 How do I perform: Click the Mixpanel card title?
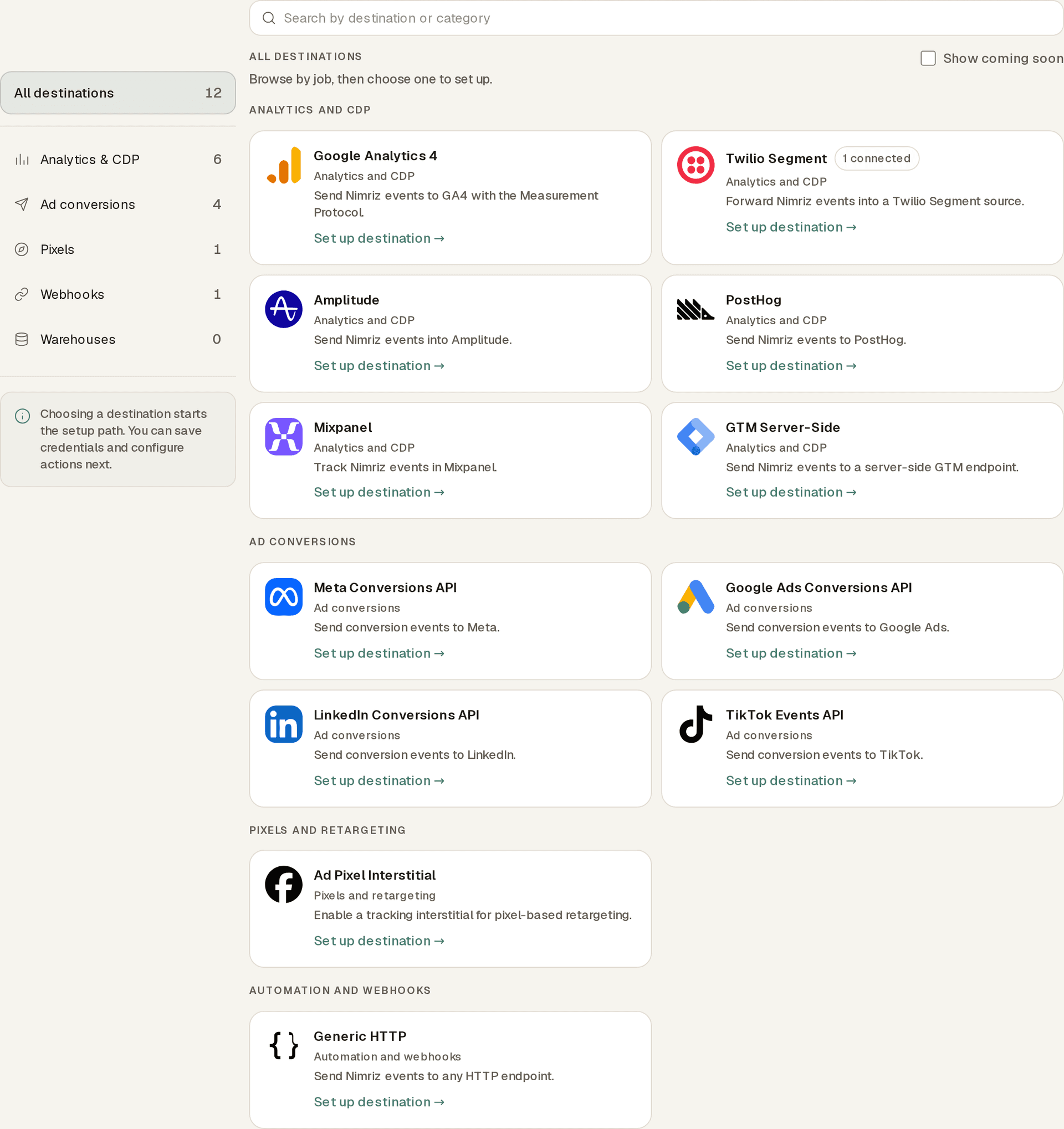[342, 427]
